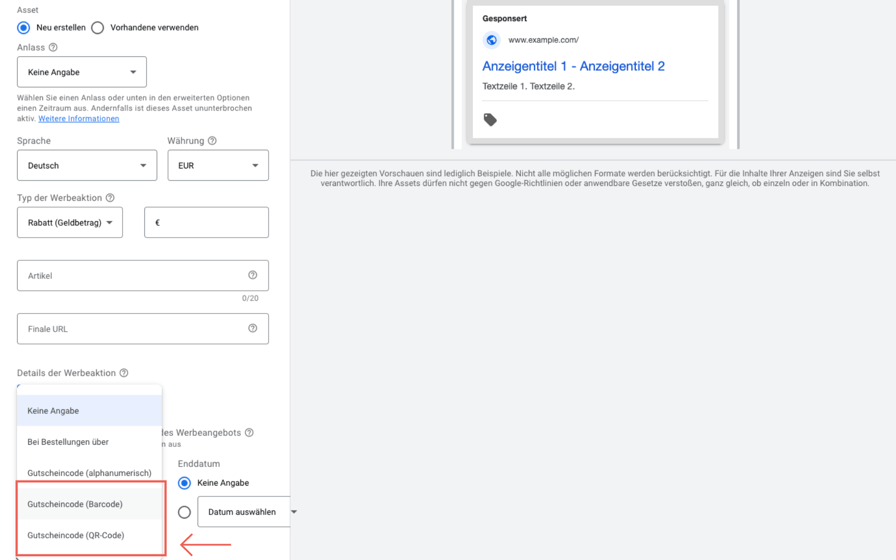
Task: Click the help icon next to Anlass
Action: pos(53,47)
